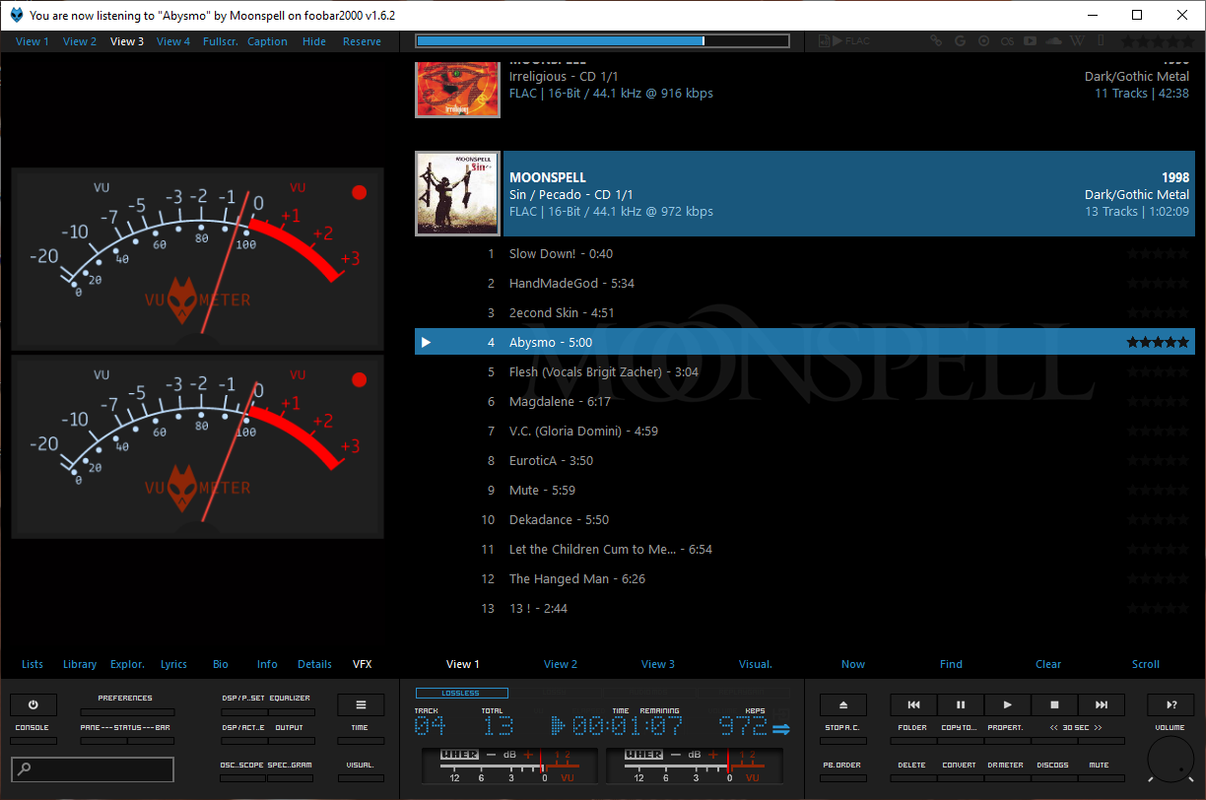Skip to previous track

tap(914, 705)
